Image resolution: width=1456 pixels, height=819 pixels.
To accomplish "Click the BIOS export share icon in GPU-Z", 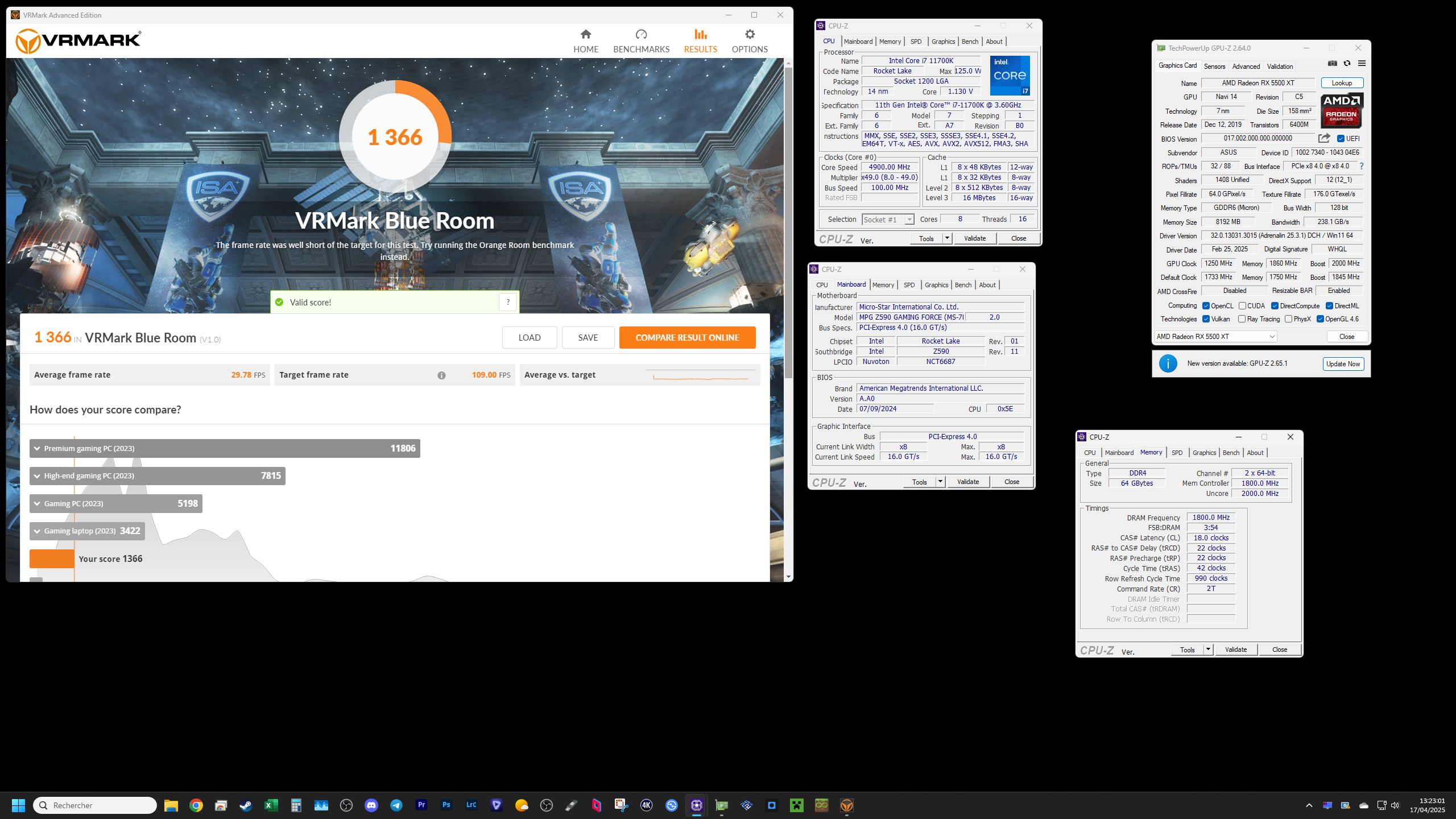I will pyautogui.click(x=1324, y=138).
